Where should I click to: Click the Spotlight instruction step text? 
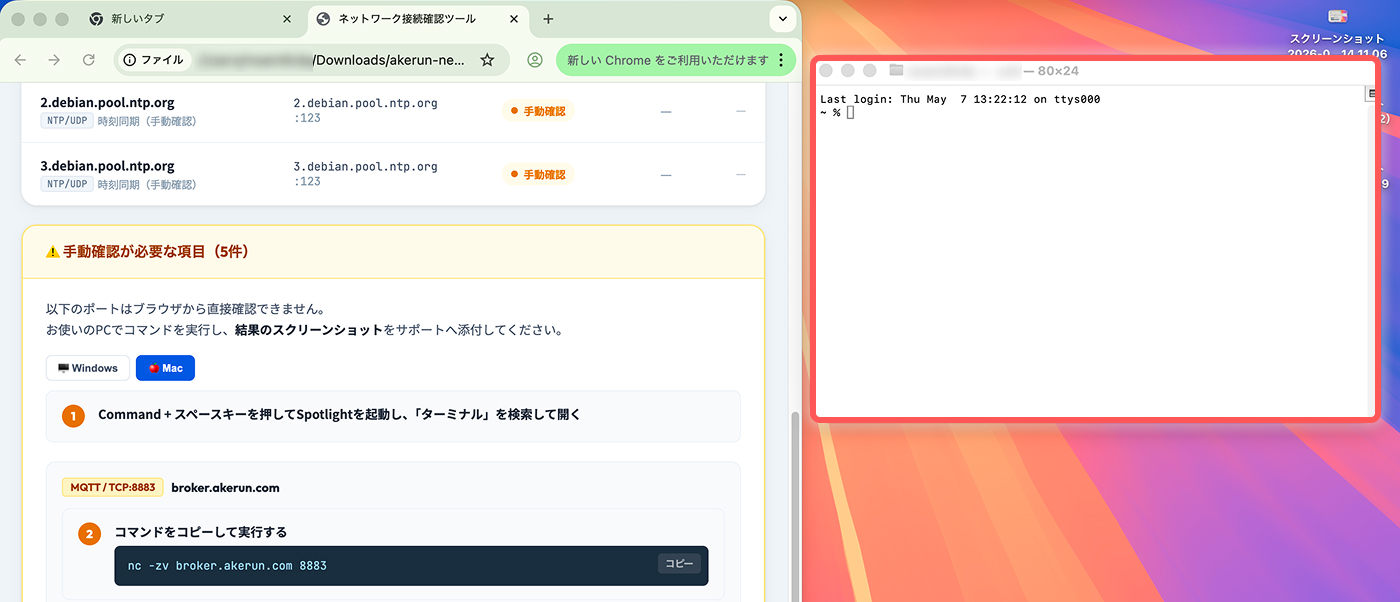339,414
